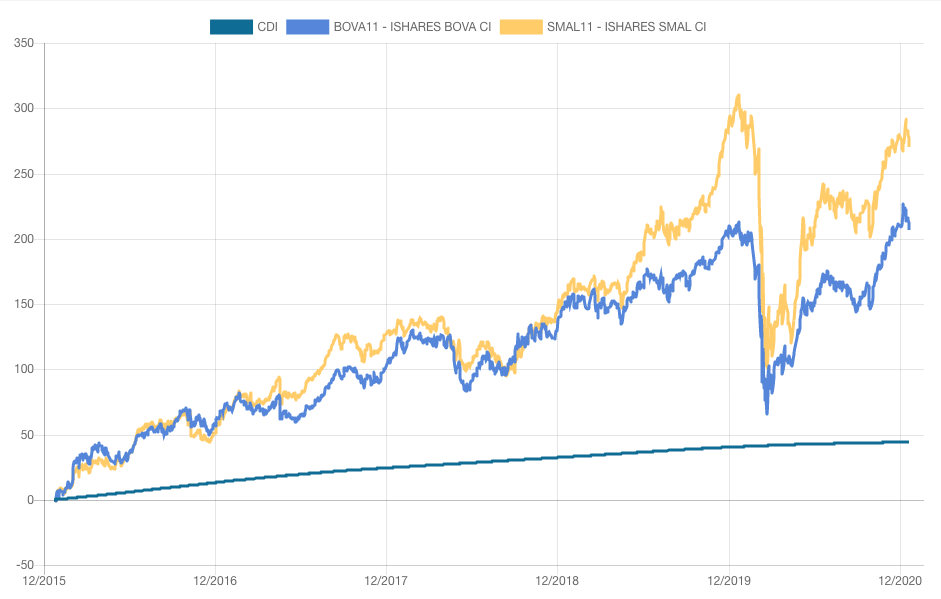Click BOVA11 line's lowest 2020 crash point
Screen dimensions: 941x599
click(x=767, y=412)
